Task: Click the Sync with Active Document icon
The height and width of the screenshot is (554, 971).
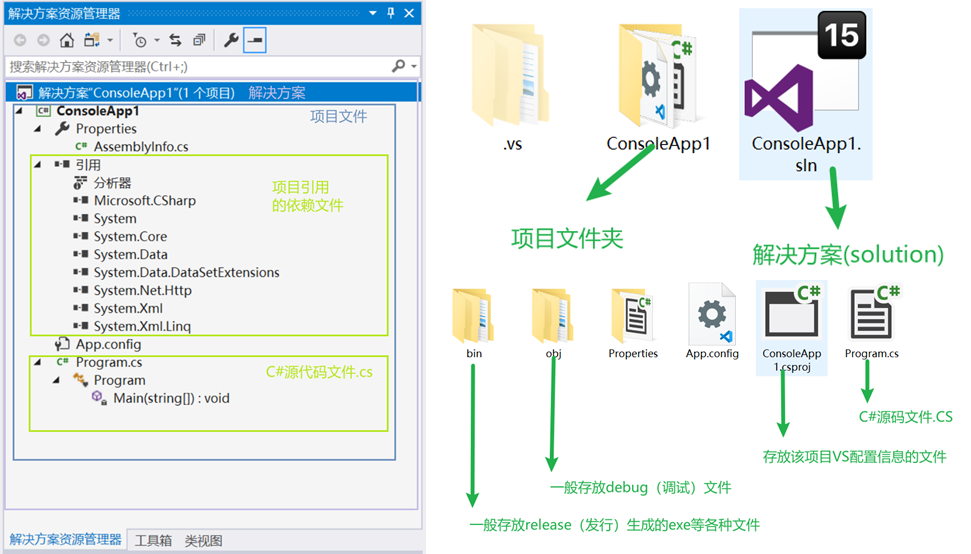Action: [x=176, y=40]
